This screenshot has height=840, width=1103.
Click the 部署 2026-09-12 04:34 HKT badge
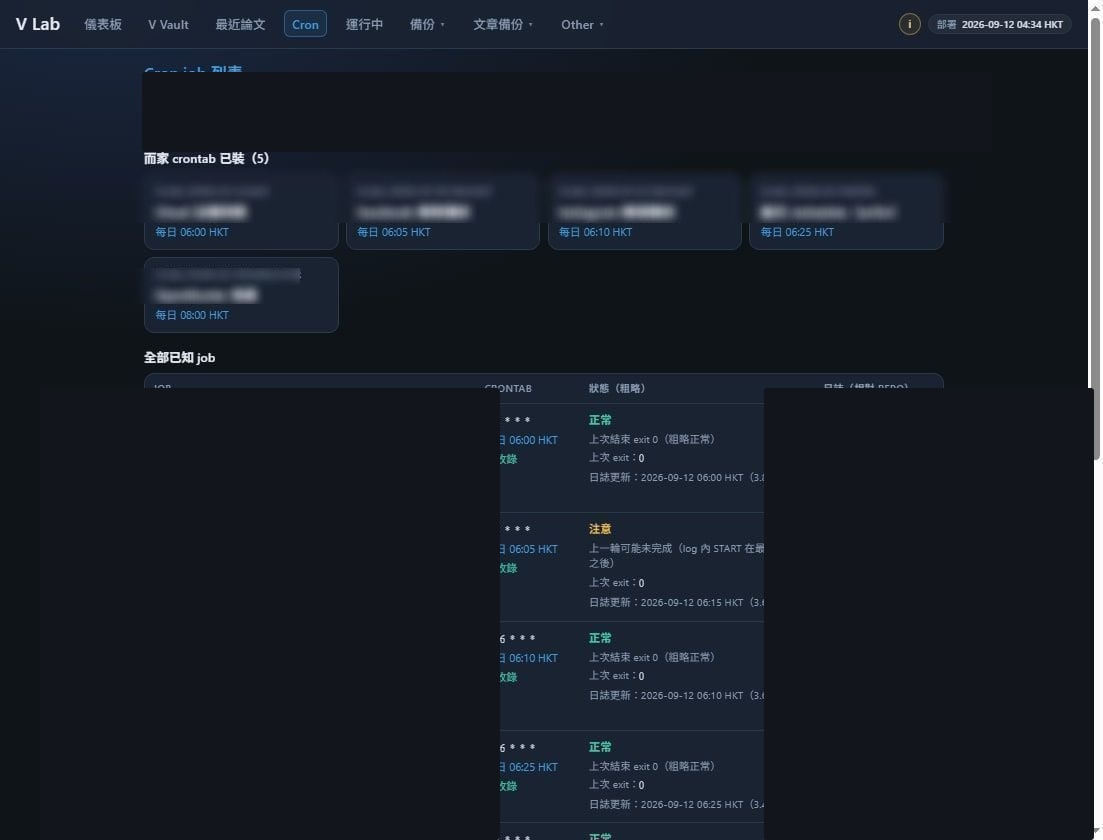[1000, 24]
